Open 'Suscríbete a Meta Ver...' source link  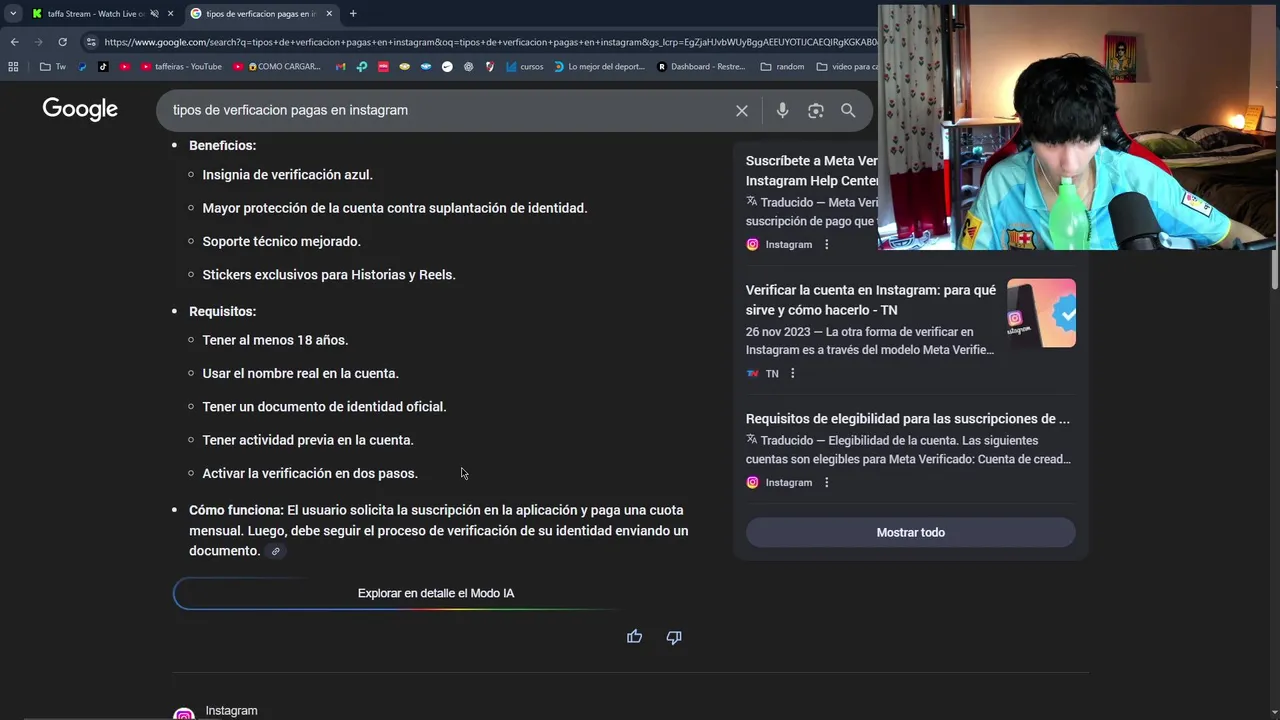point(811,170)
